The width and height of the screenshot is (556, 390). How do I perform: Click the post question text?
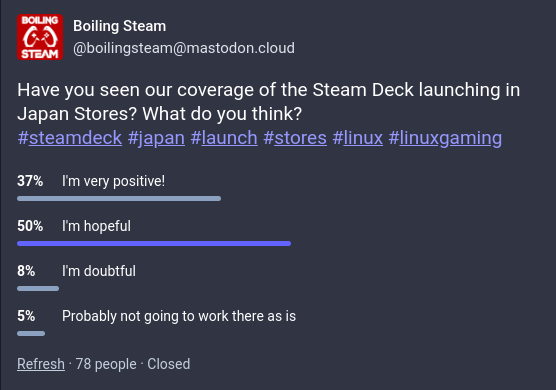(268, 102)
